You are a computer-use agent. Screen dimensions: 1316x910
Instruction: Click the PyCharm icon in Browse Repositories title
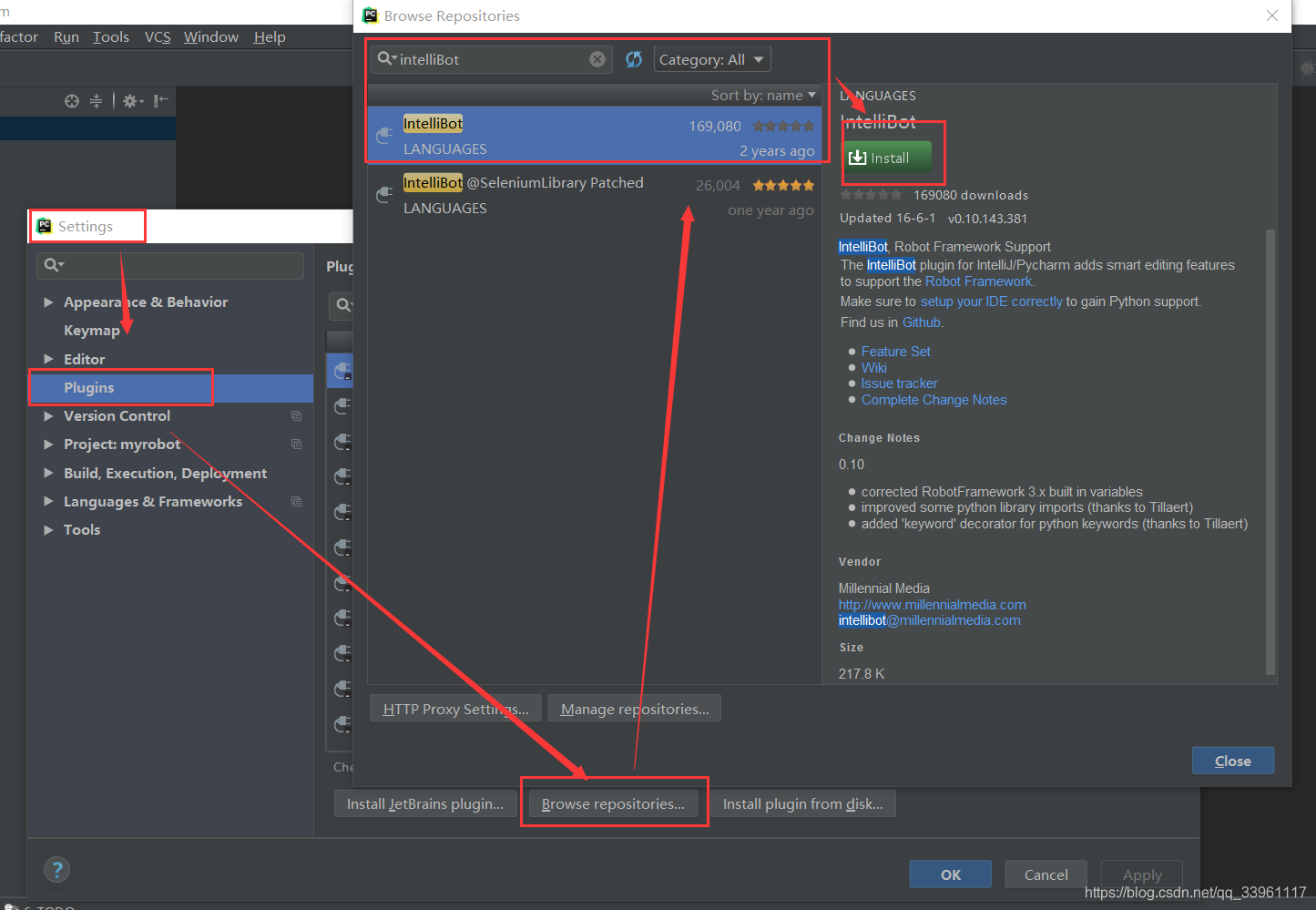[371, 15]
